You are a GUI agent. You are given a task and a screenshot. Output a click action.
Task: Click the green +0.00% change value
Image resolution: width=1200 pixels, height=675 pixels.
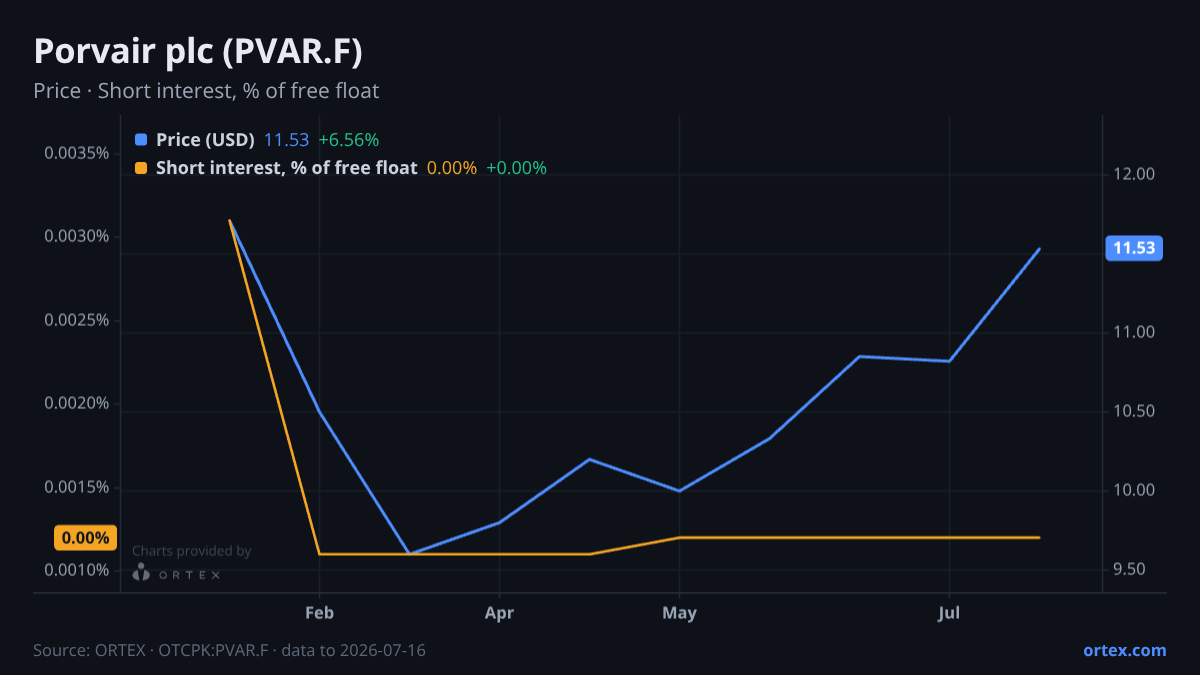(516, 168)
